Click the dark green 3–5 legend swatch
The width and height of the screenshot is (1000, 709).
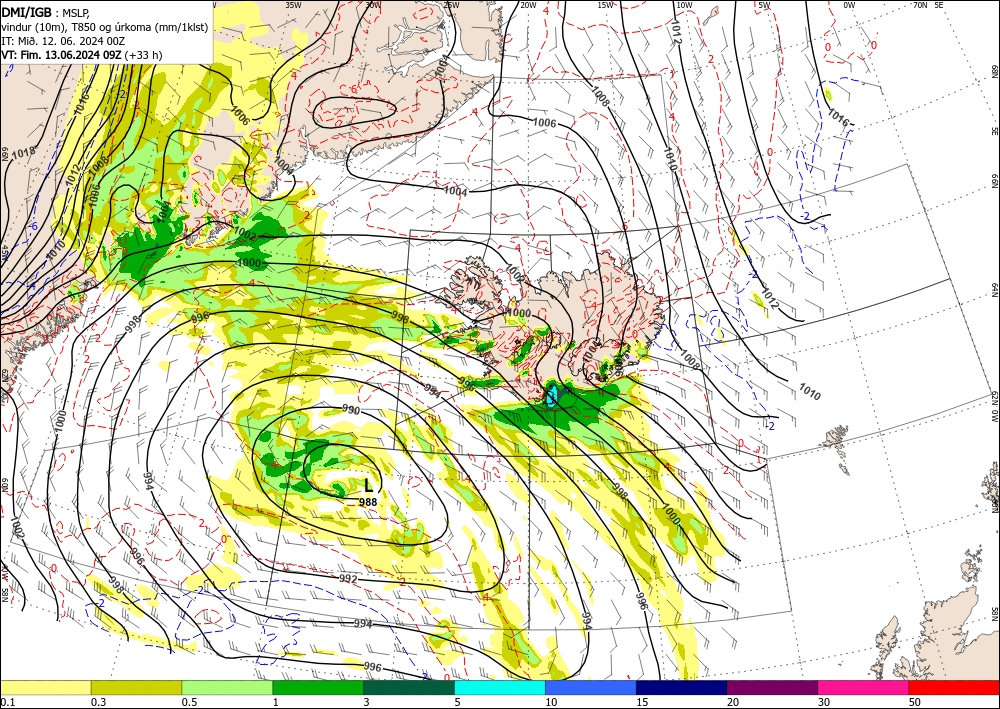coord(409,687)
